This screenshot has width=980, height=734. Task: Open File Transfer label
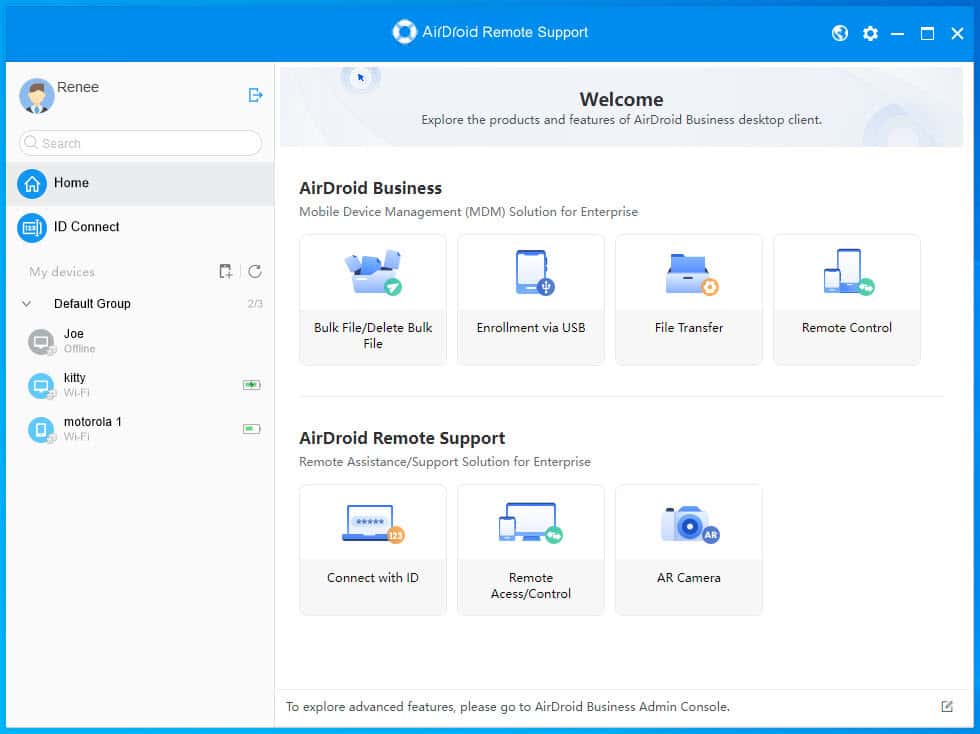[x=689, y=328]
